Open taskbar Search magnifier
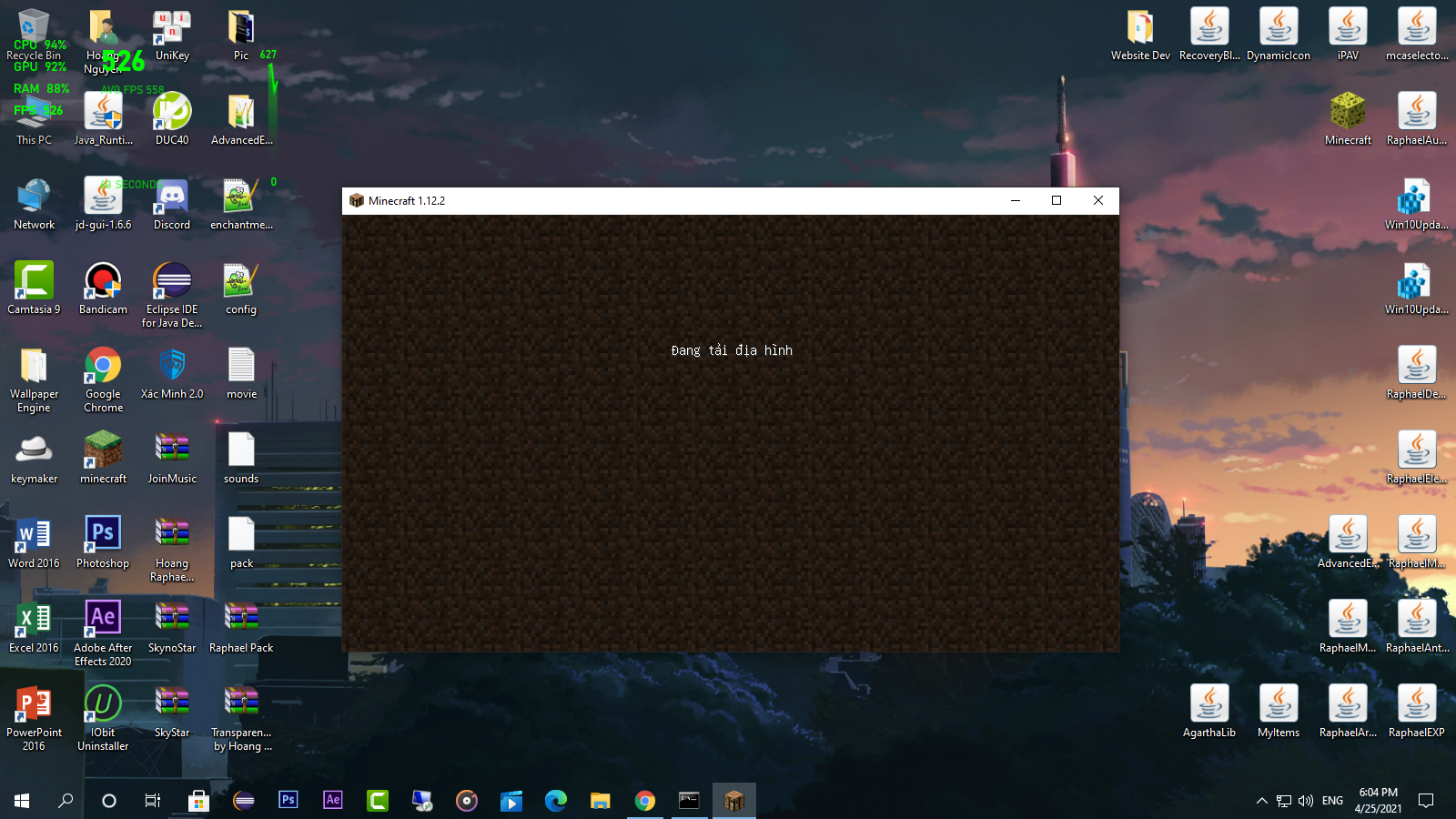 [66, 801]
